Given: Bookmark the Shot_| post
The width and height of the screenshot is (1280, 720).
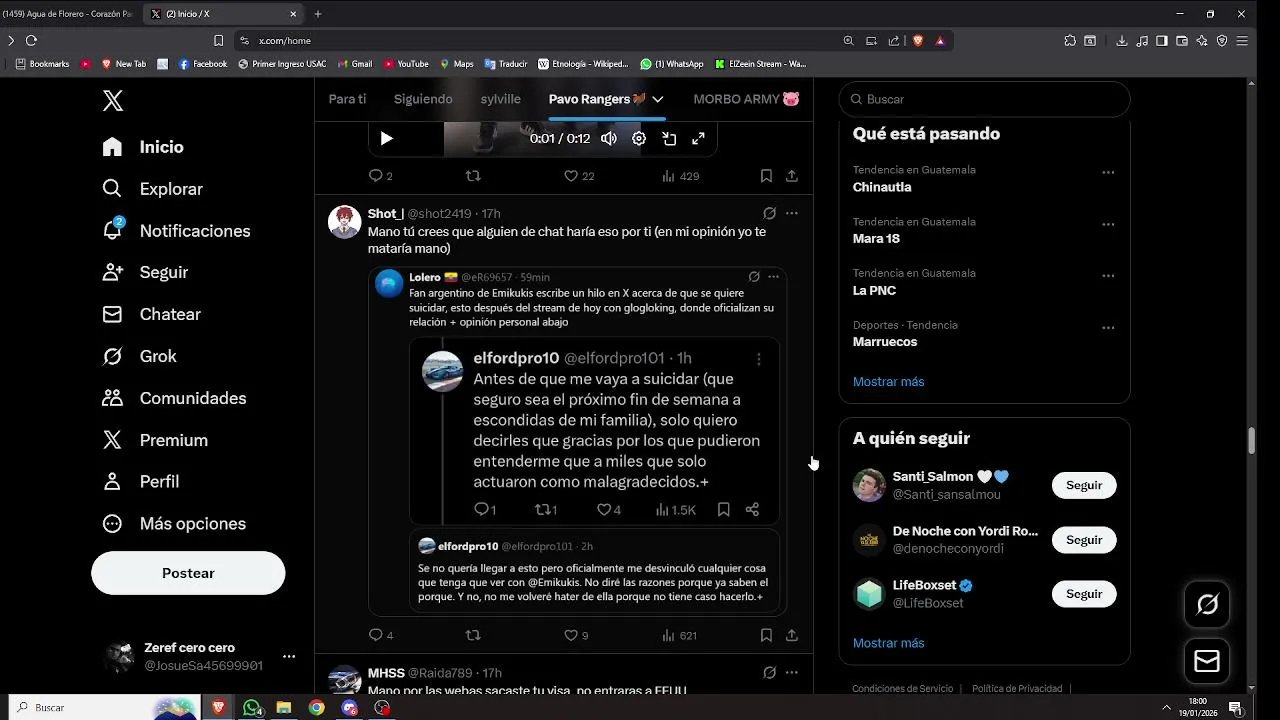Looking at the screenshot, I should click(x=766, y=635).
